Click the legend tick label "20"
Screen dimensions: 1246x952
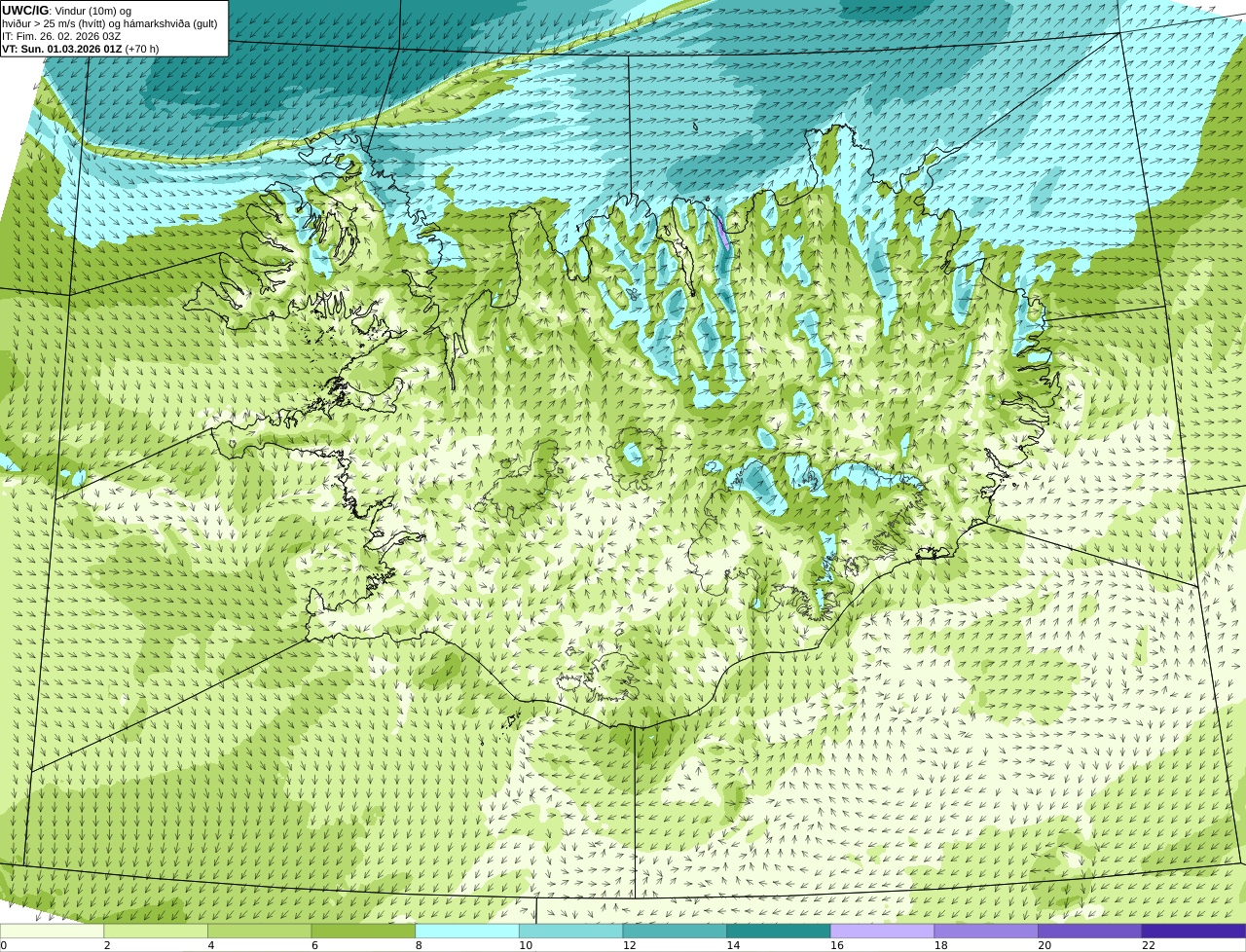(1044, 945)
